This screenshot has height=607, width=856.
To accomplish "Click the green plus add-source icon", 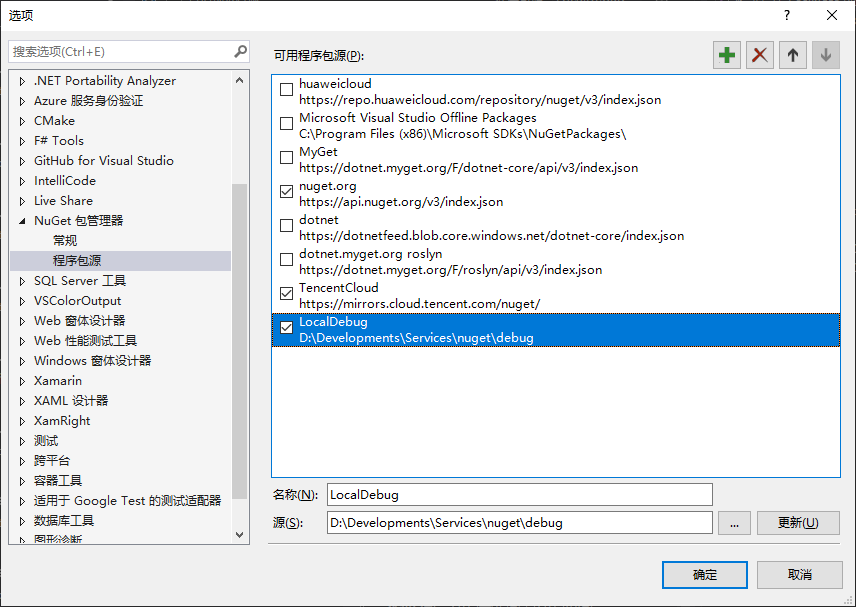I will pyautogui.click(x=727, y=55).
